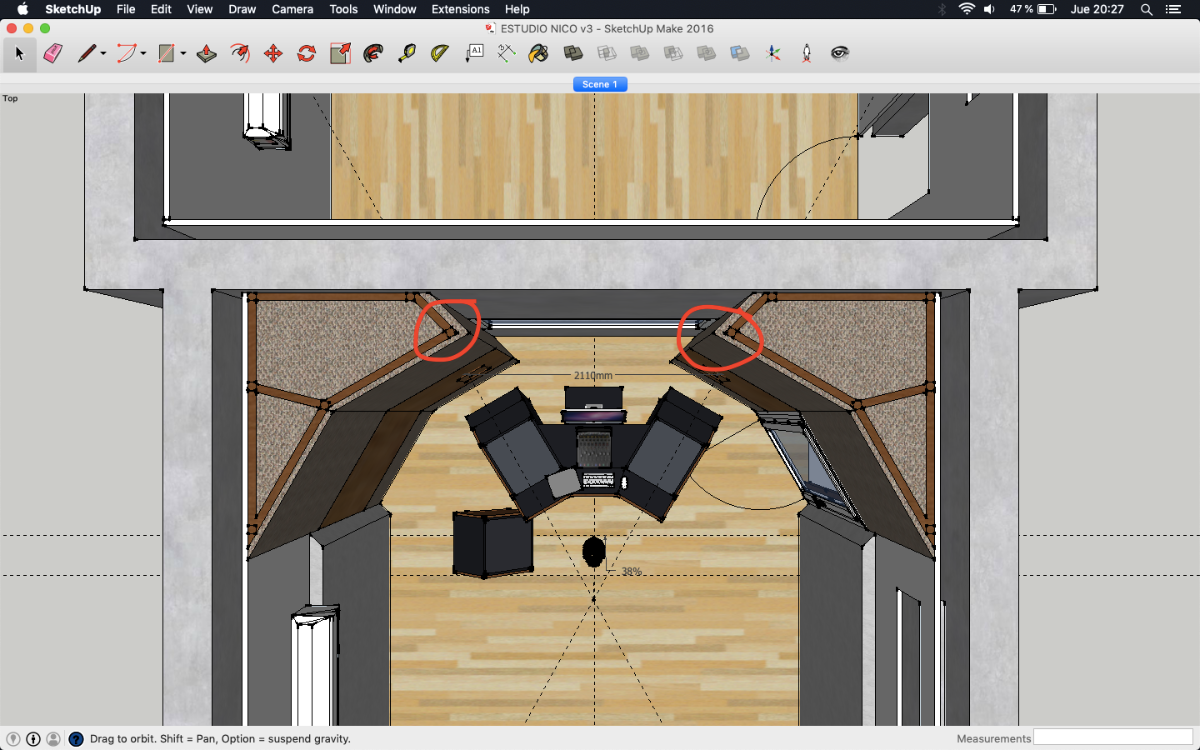Image resolution: width=1200 pixels, height=750 pixels.
Task: Pick the Rotate tool
Action: tap(307, 53)
